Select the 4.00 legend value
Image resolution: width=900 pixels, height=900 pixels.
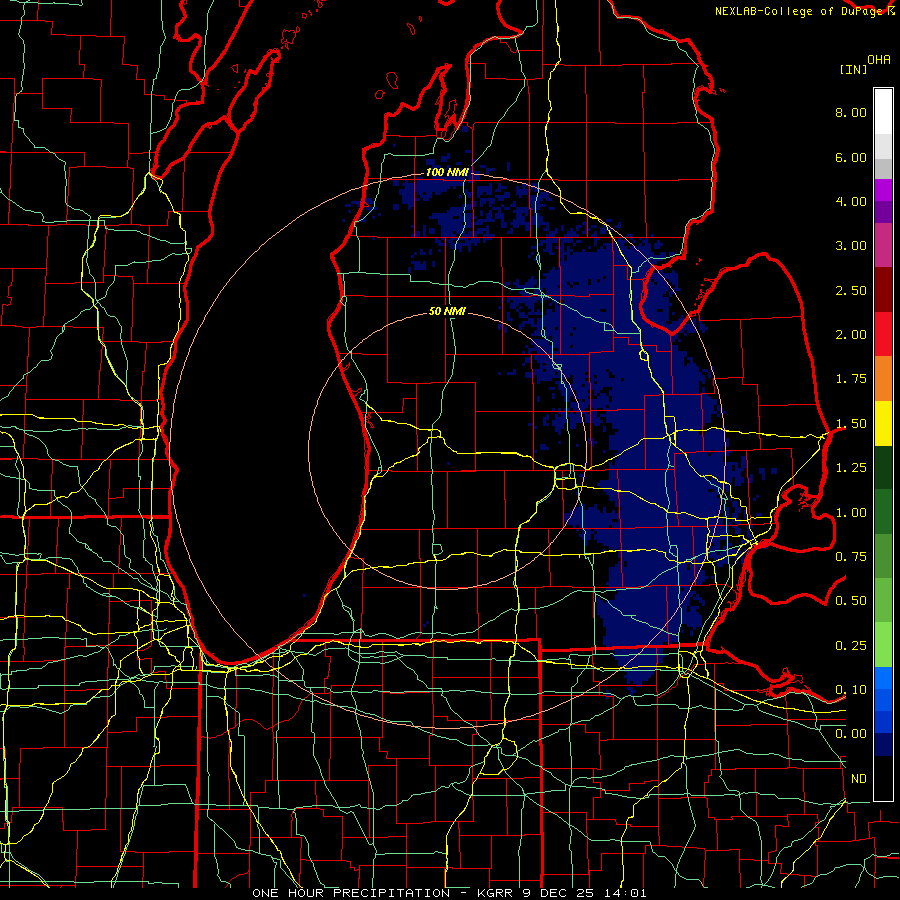click(x=851, y=201)
